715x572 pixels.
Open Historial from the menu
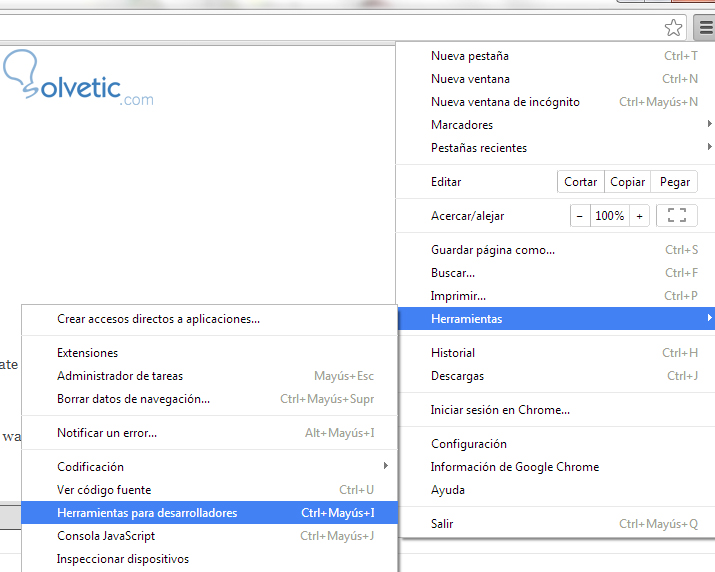pos(556,353)
